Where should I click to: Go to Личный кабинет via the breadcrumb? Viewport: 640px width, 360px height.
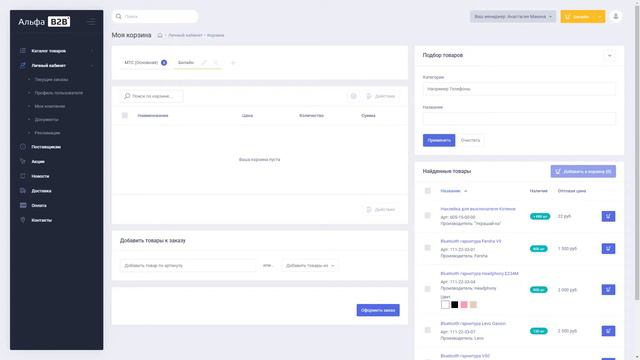click(185, 35)
